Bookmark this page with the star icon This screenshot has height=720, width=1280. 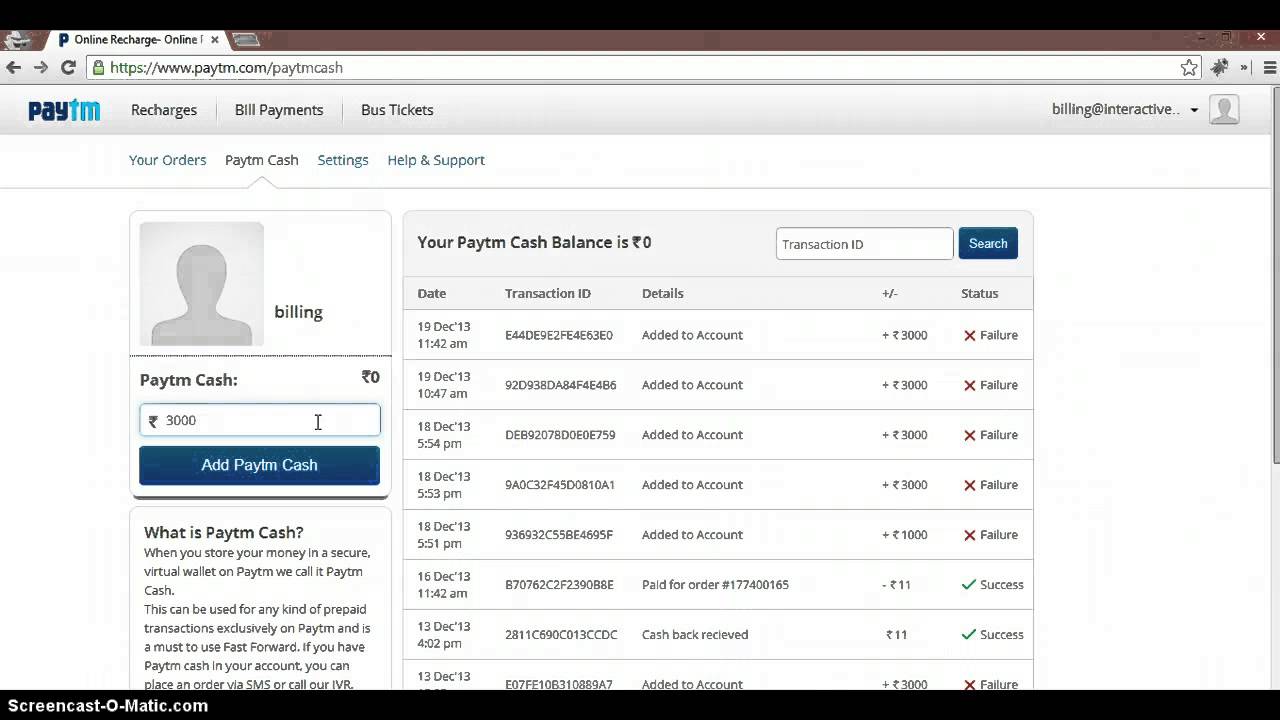(1189, 68)
